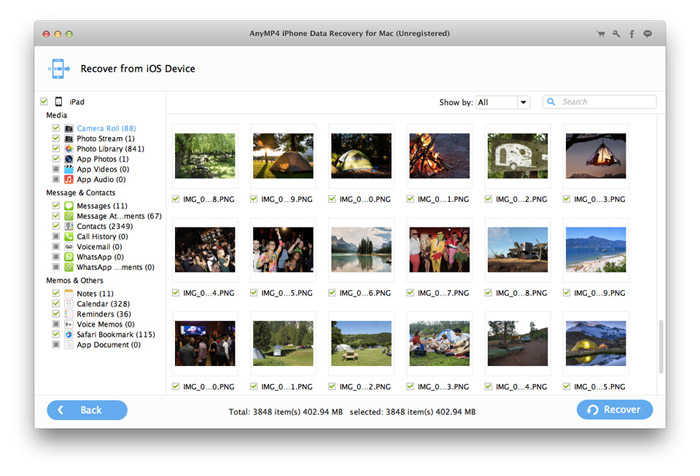The image size is (700, 476).
Task: Click the App Audio music icon
Action: (x=69, y=179)
